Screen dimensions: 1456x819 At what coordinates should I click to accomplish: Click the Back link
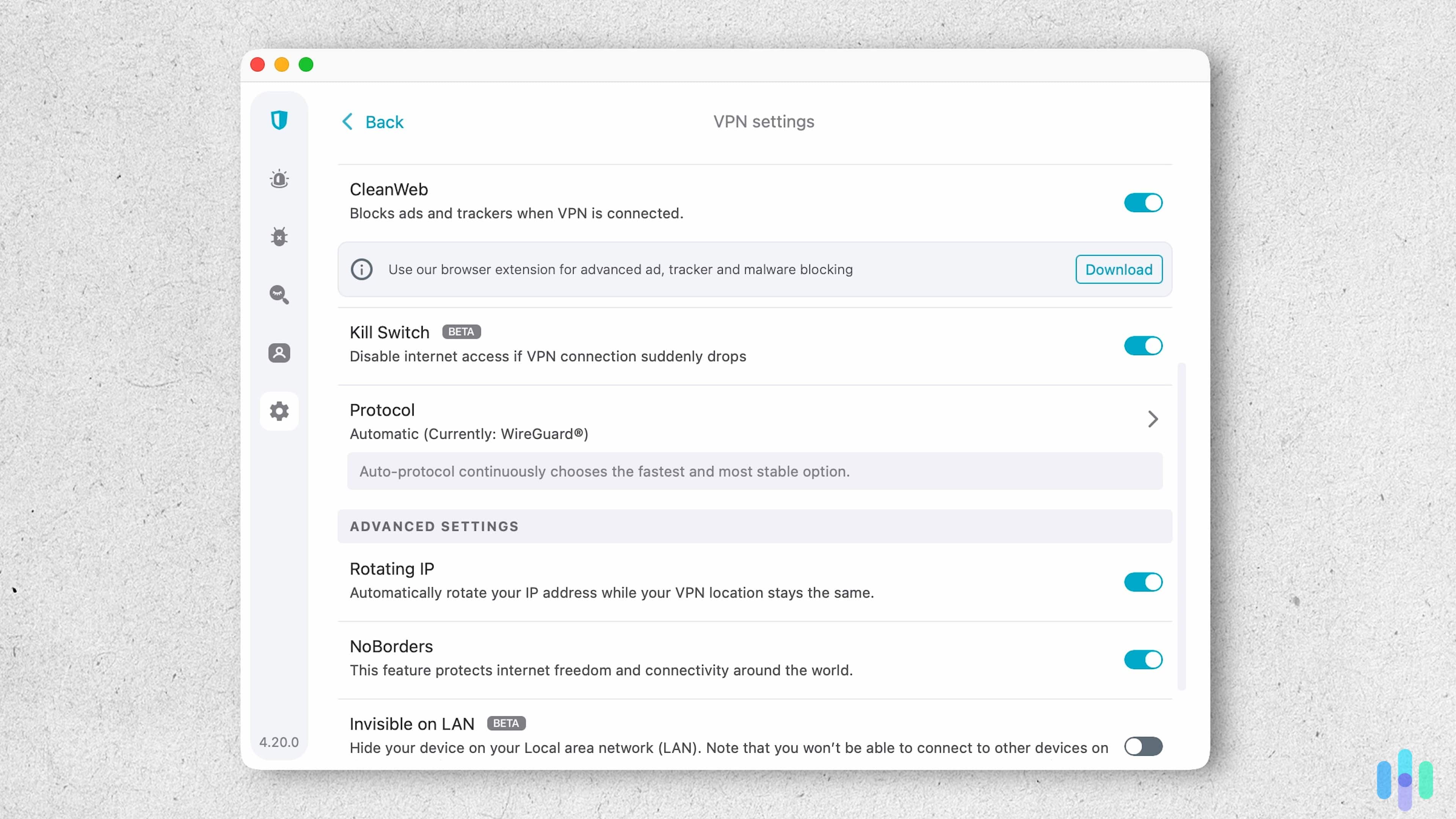pos(385,121)
